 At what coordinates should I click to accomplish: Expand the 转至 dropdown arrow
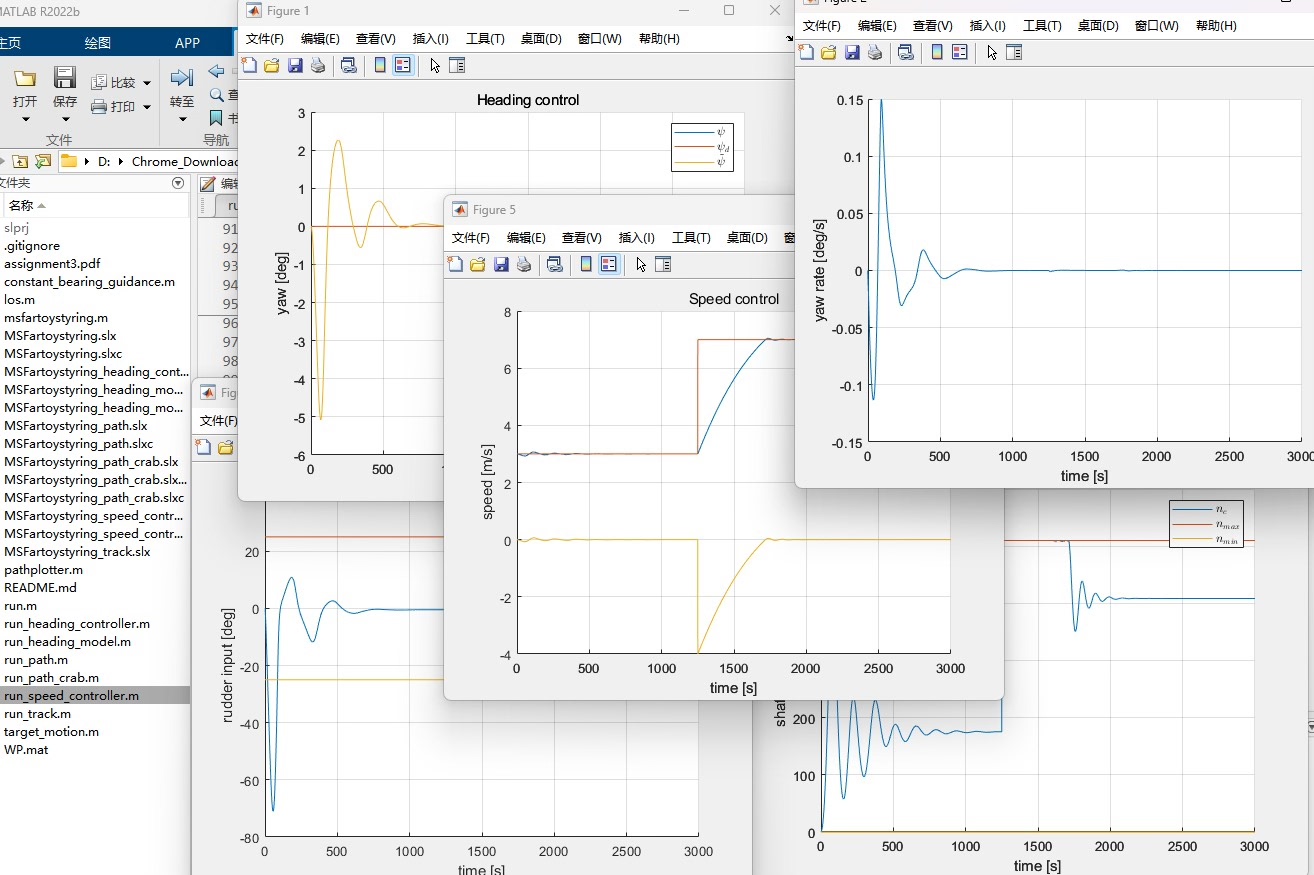pos(182,119)
